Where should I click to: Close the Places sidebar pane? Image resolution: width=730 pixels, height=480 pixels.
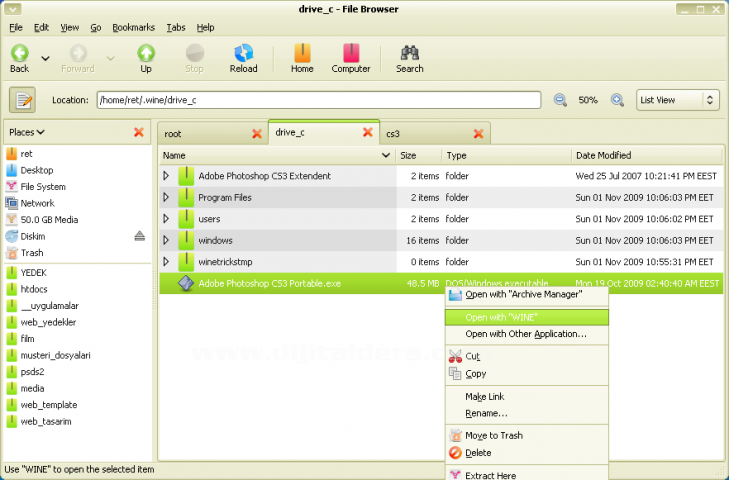[x=138, y=132]
